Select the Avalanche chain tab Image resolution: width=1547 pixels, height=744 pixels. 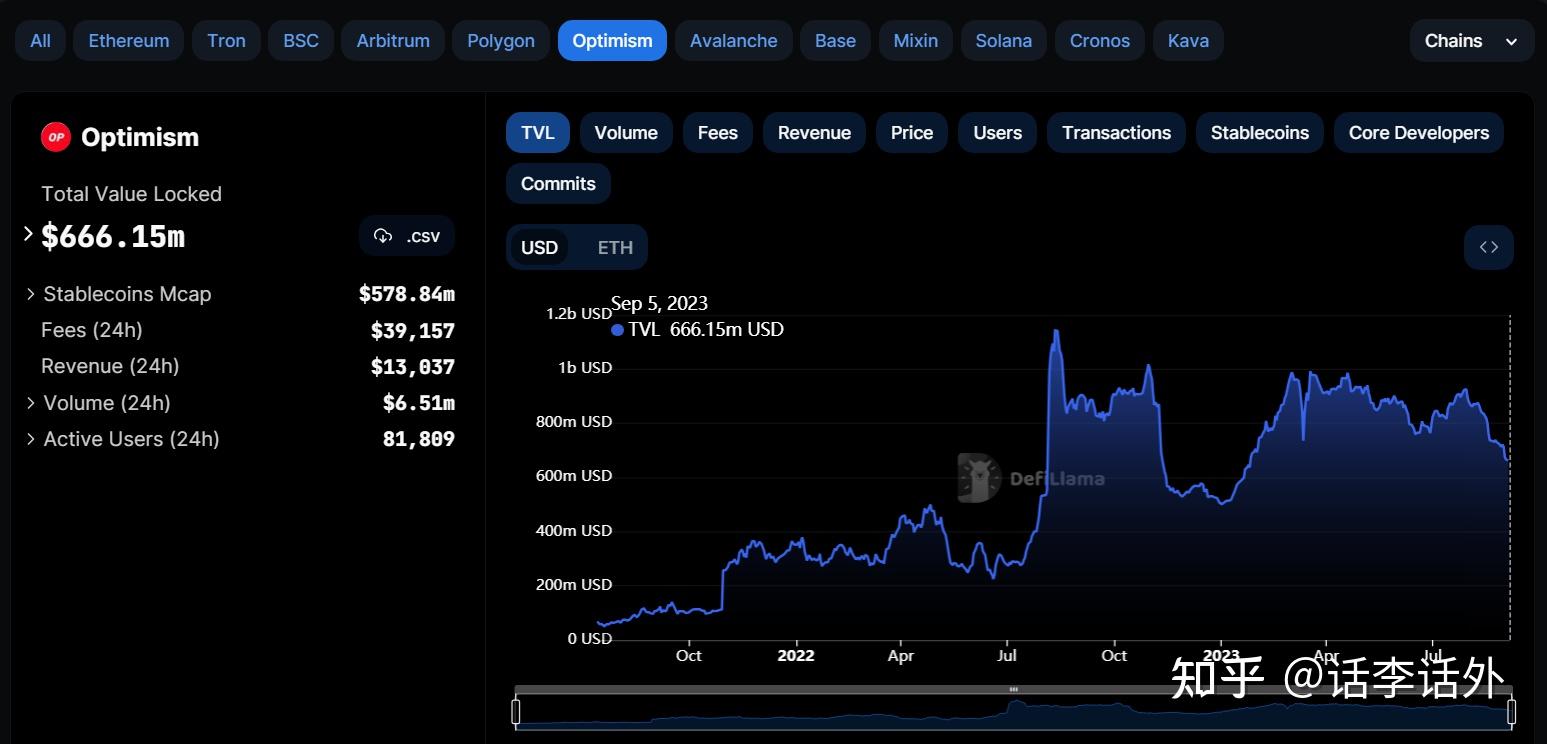click(734, 41)
